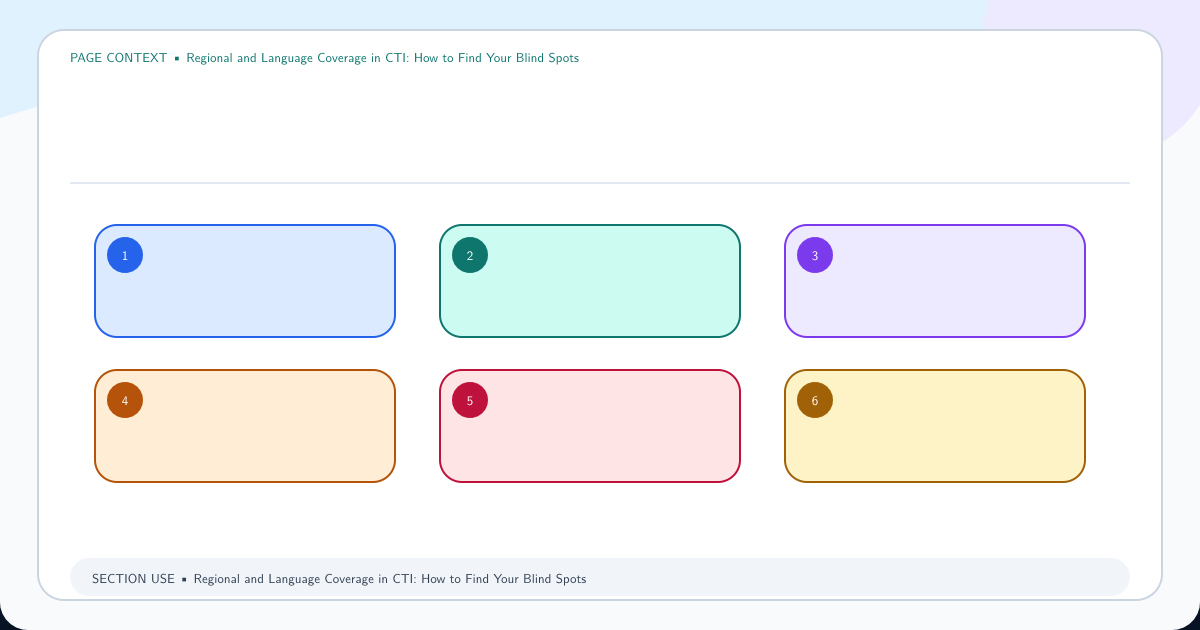Select the peach orange card body
This screenshot has height=630, width=1200.
click(x=245, y=426)
